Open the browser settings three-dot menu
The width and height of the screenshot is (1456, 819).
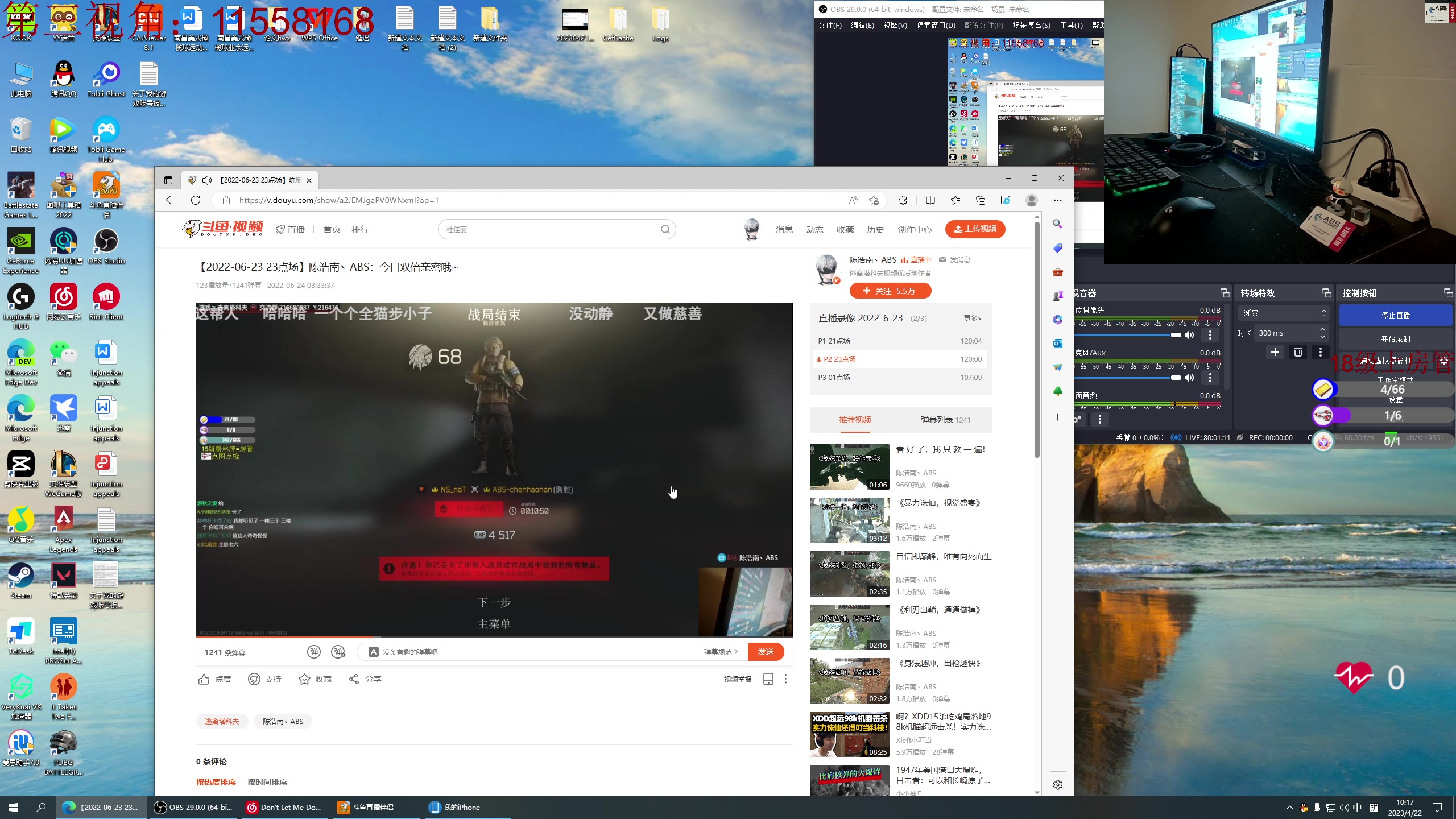(1057, 200)
